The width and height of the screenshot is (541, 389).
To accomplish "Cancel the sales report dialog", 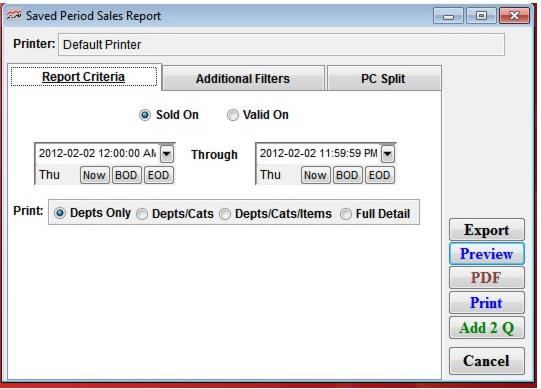I will 487,361.
